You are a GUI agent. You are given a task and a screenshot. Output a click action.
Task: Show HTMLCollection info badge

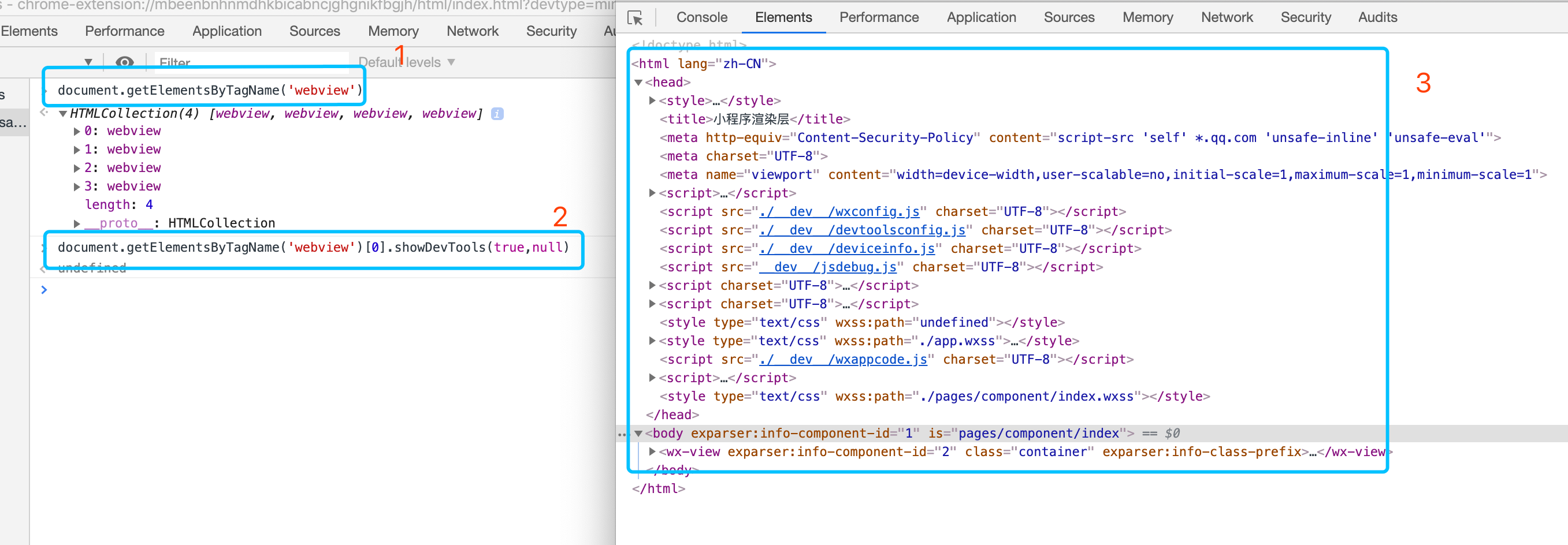tap(497, 114)
